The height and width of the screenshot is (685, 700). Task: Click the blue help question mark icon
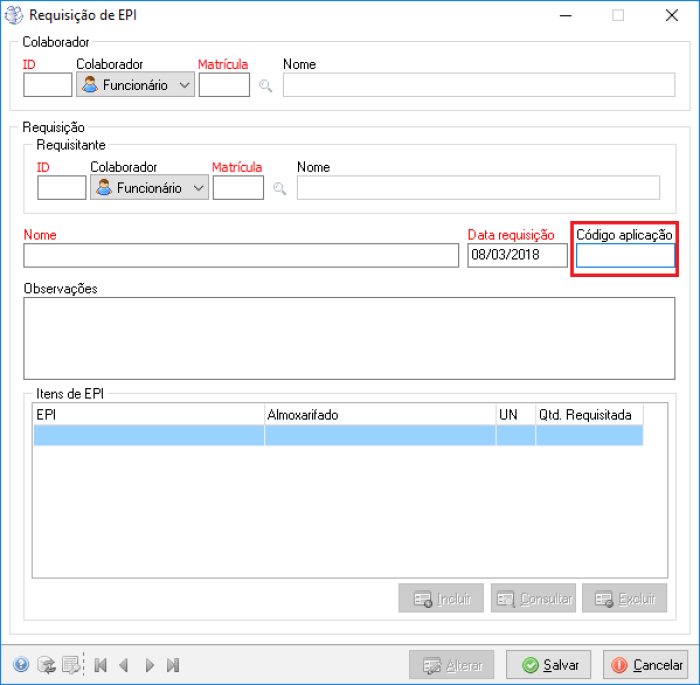click(21, 665)
